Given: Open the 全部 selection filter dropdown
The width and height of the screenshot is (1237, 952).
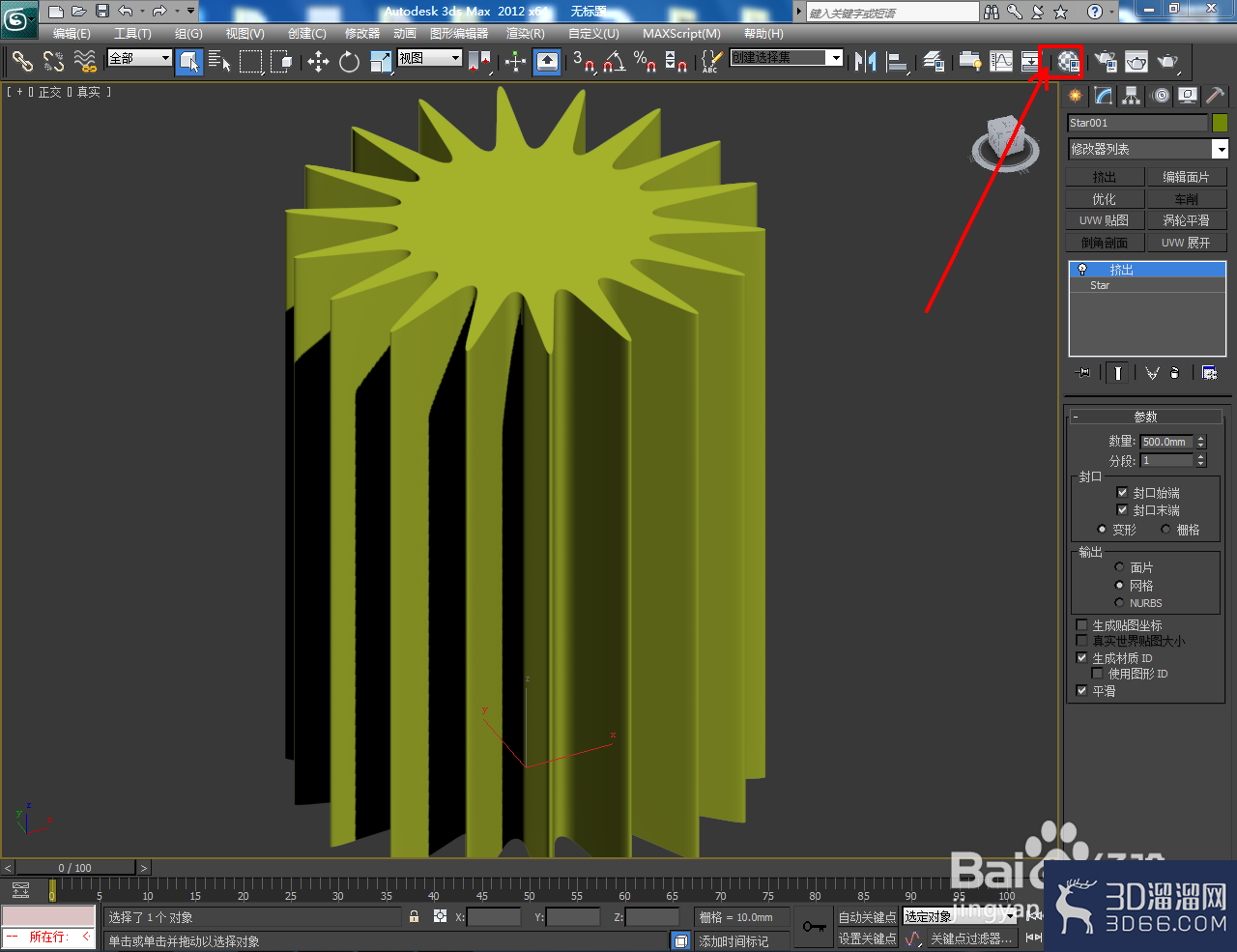Looking at the screenshot, I should pos(139,58).
